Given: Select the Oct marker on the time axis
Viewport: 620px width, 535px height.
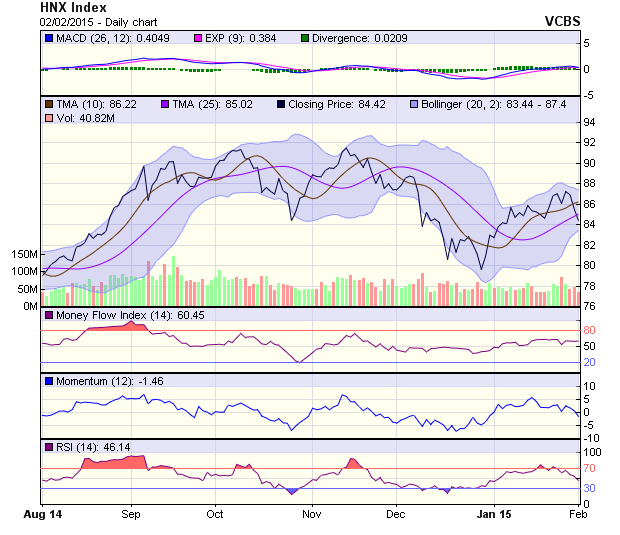Looking at the screenshot, I should coord(214,514).
